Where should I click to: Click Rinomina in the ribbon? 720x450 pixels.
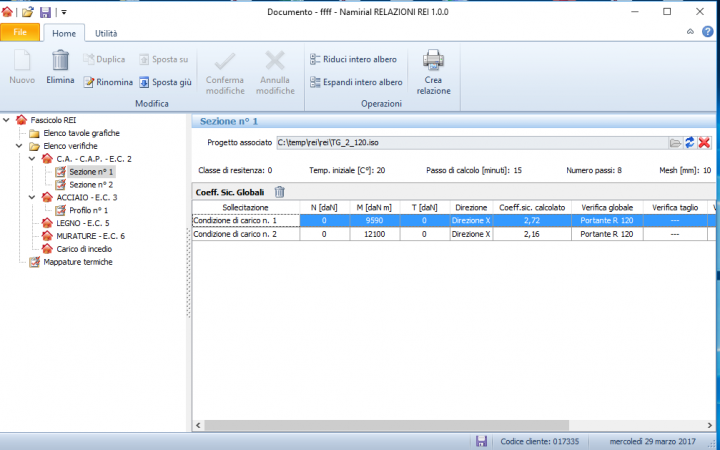click(x=108, y=82)
